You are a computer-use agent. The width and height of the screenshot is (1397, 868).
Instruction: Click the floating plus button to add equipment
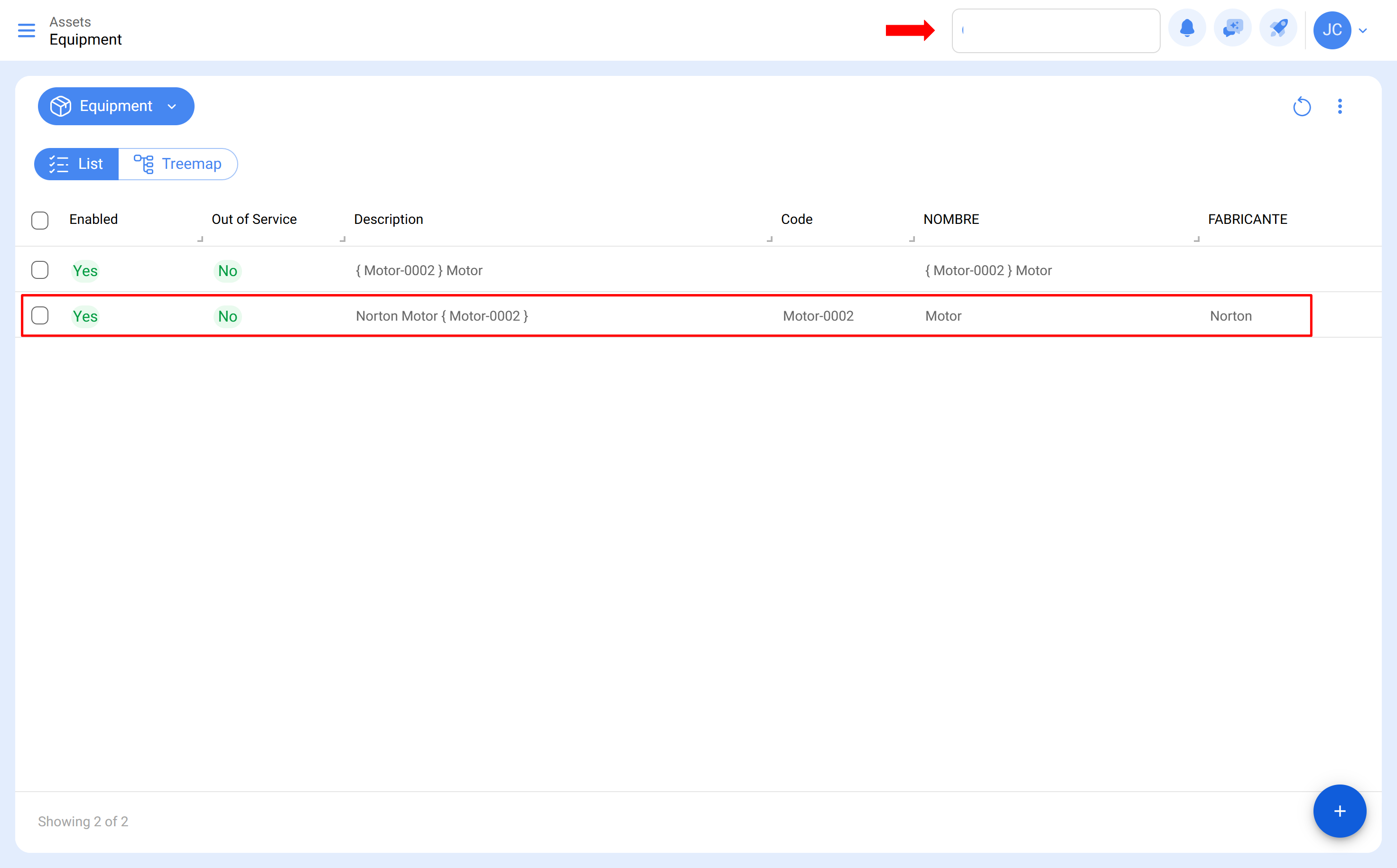[1340, 811]
